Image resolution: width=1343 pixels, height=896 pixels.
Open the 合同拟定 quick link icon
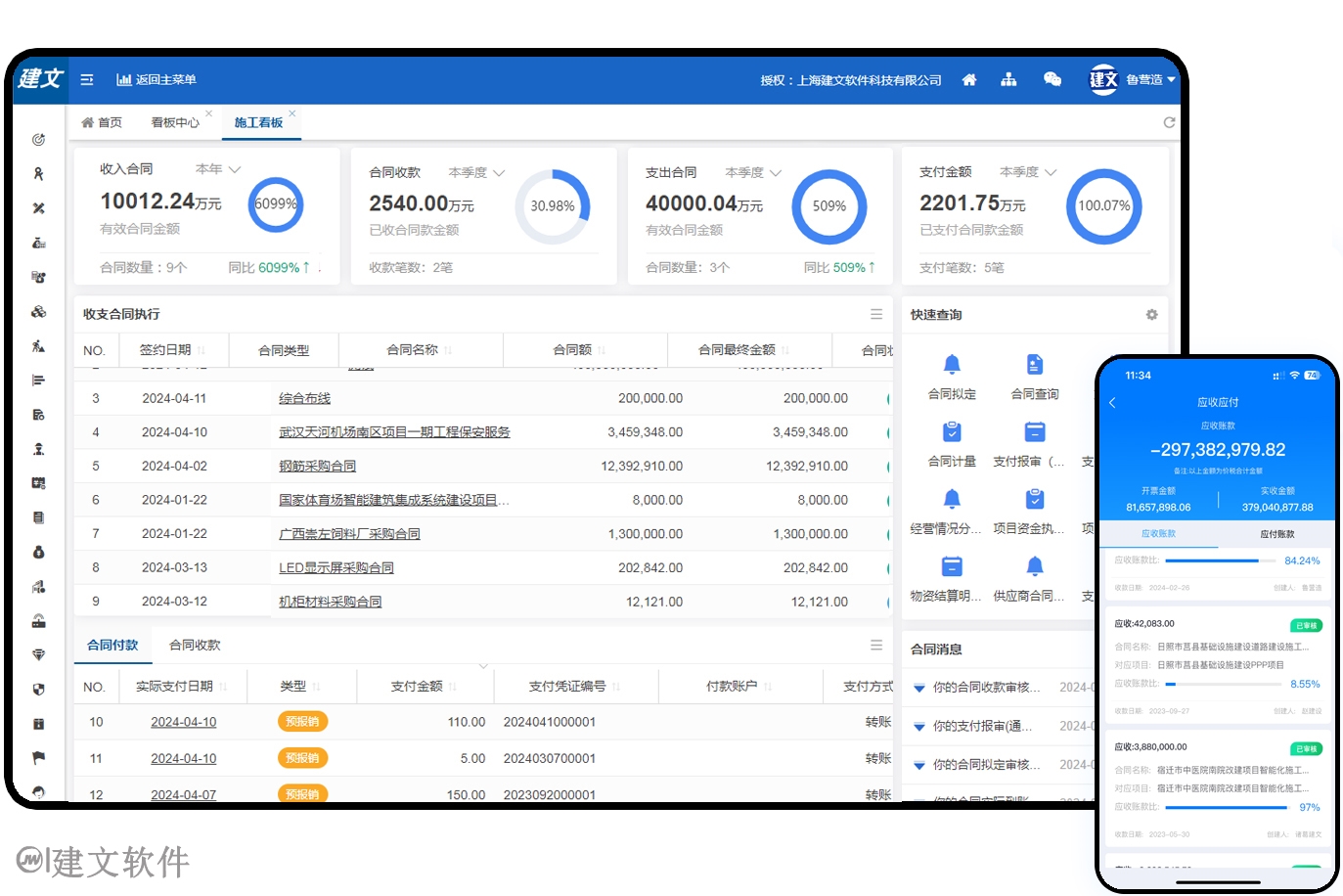coord(952,365)
